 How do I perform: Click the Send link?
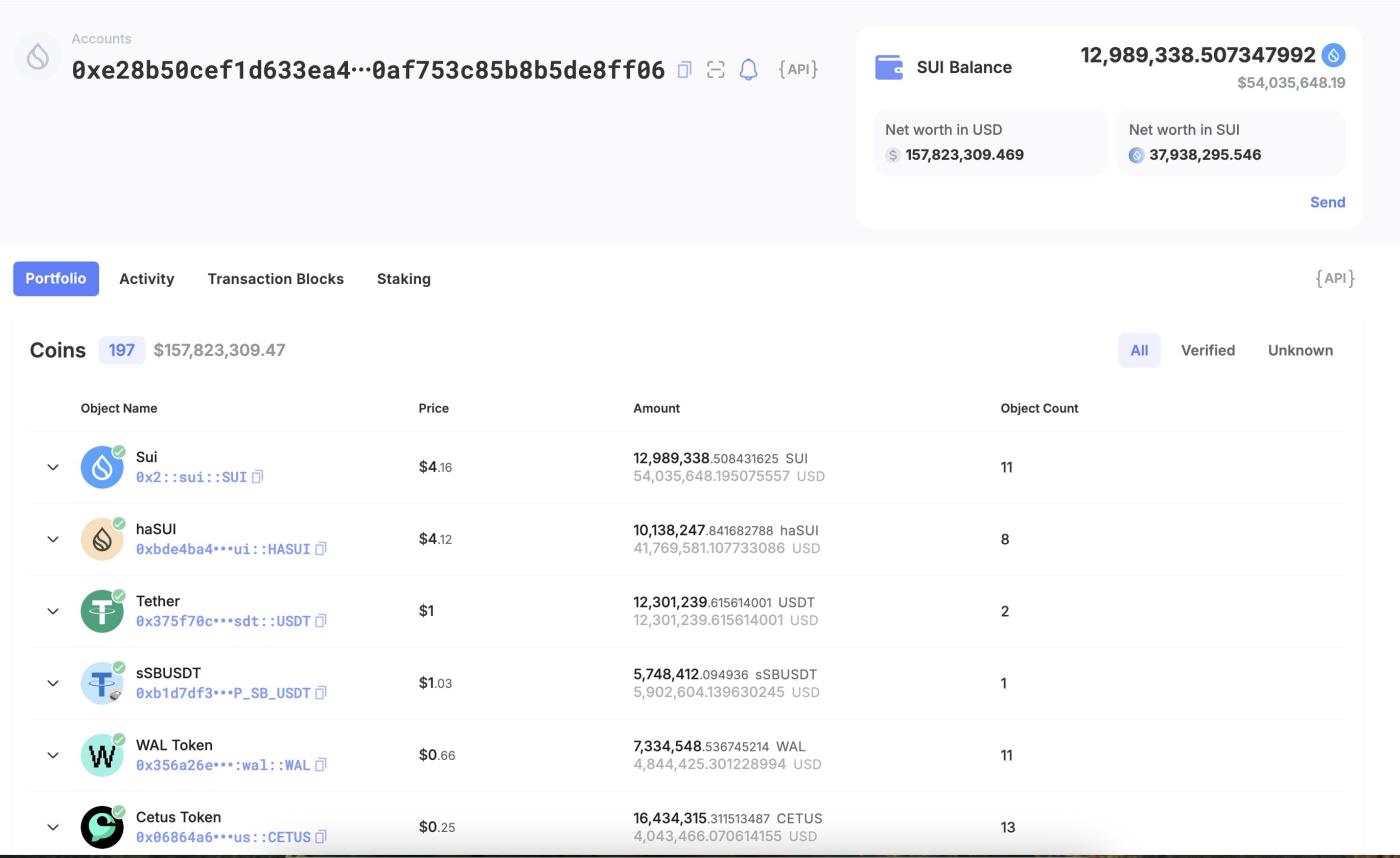click(x=1327, y=202)
